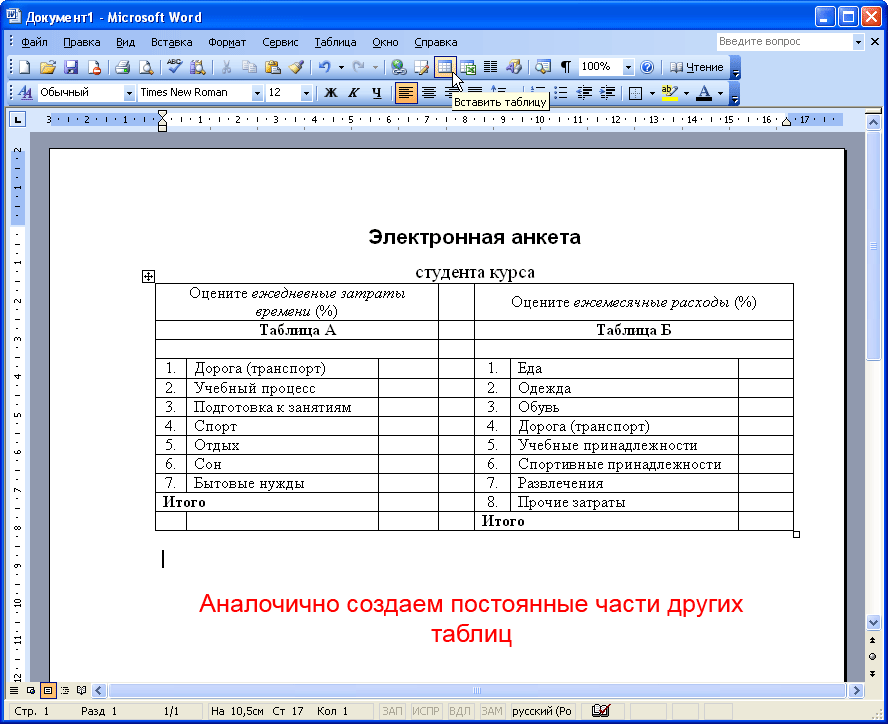Print the document with printer icon
This screenshot has height=724, width=888.
tap(122, 67)
